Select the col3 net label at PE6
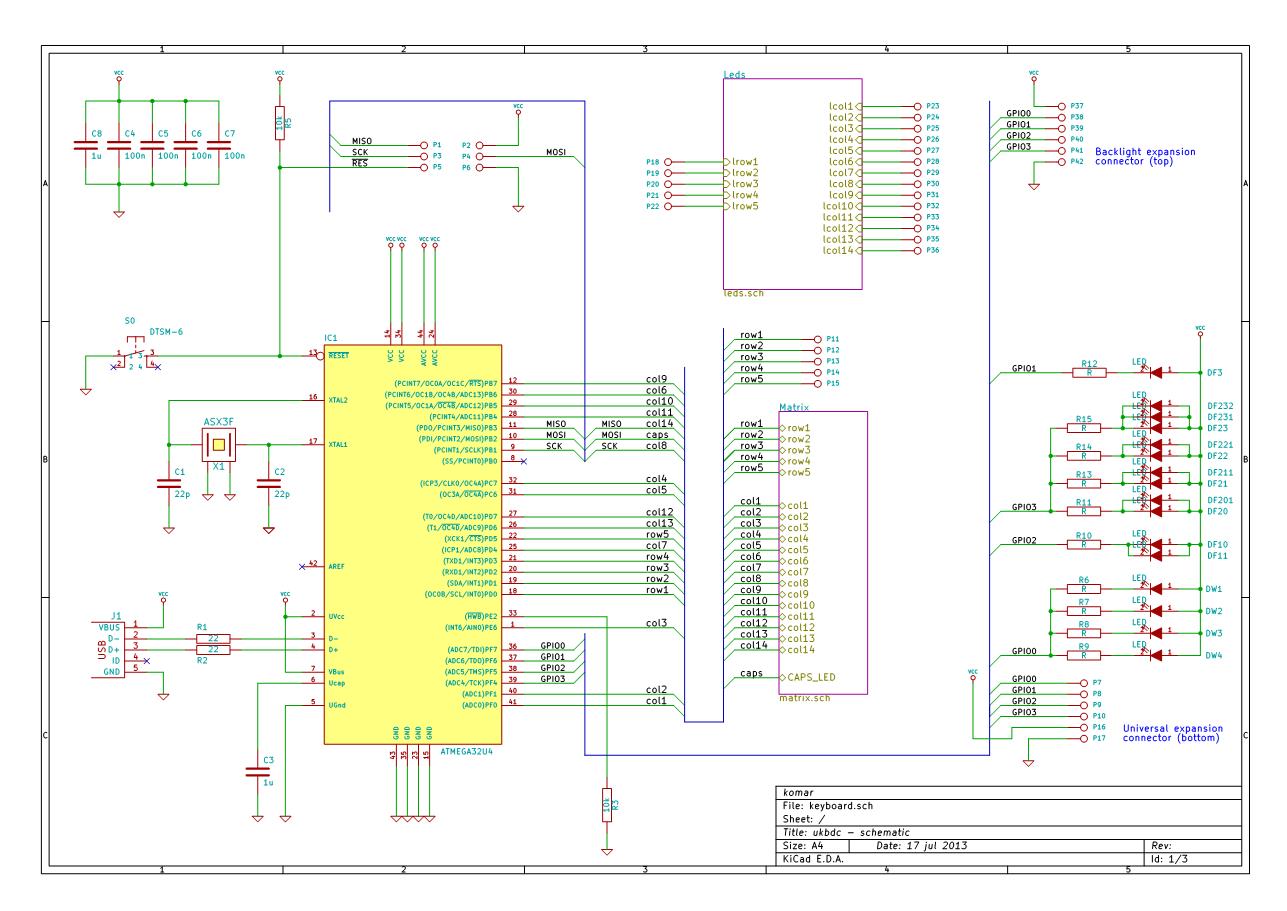Viewport: 1287px width, 911px height. point(656,624)
